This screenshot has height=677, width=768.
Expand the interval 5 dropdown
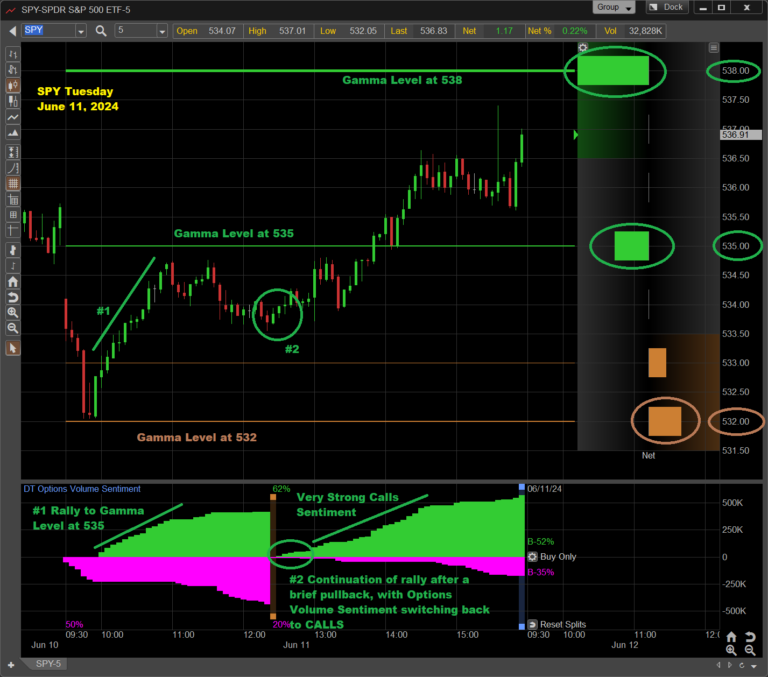click(x=158, y=30)
